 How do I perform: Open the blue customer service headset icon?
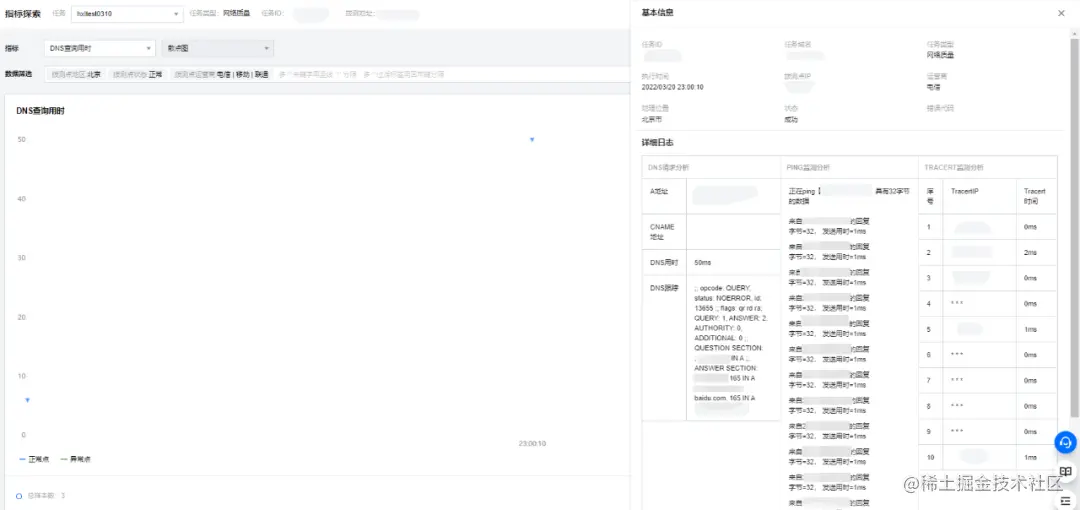(x=1066, y=442)
